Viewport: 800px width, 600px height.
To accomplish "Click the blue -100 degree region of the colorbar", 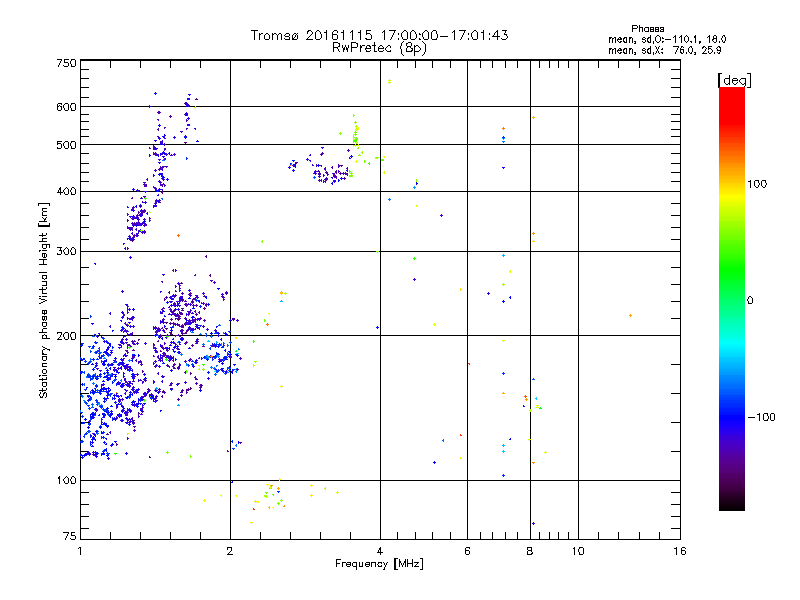I will (732, 417).
